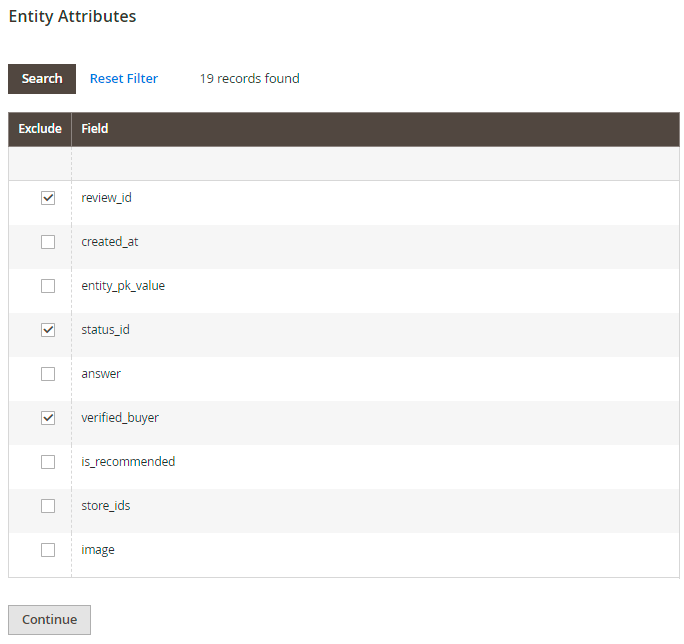Check the is_recommended exclude checkbox
The height and width of the screenshot is (644, 684).
point(48,462)
